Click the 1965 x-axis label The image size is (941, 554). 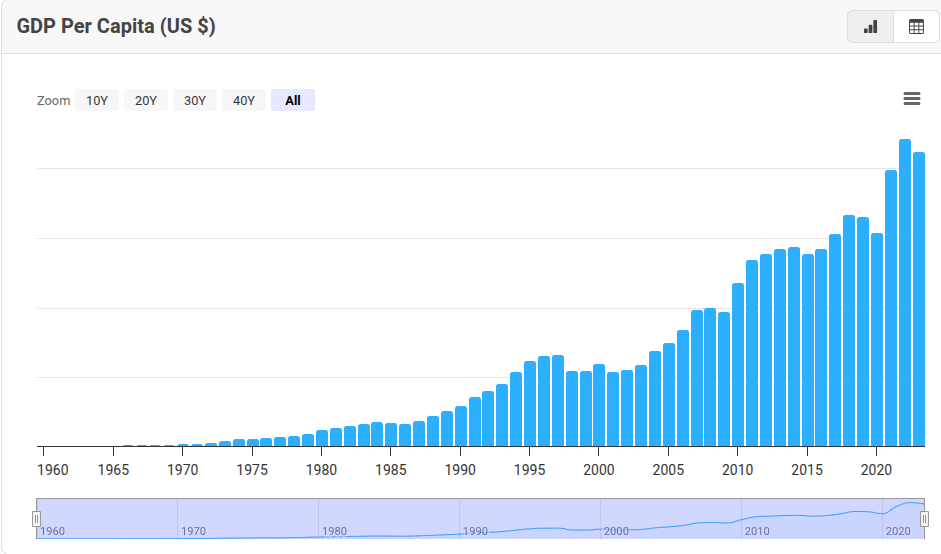tap(113, 469)
